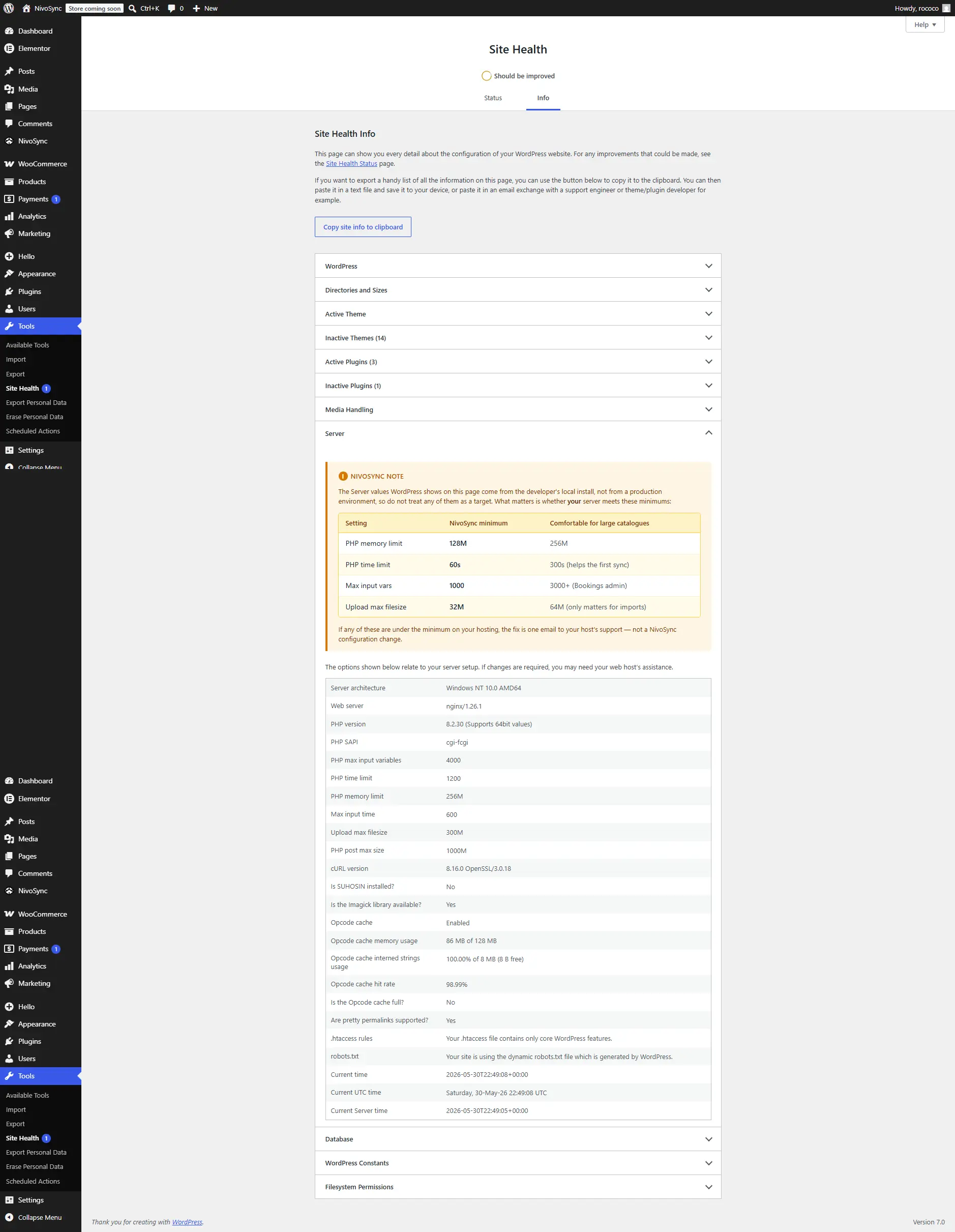Click the magnifier search icon beside Ctrl+K
The image size is (955, 1232).
[132, 9]
